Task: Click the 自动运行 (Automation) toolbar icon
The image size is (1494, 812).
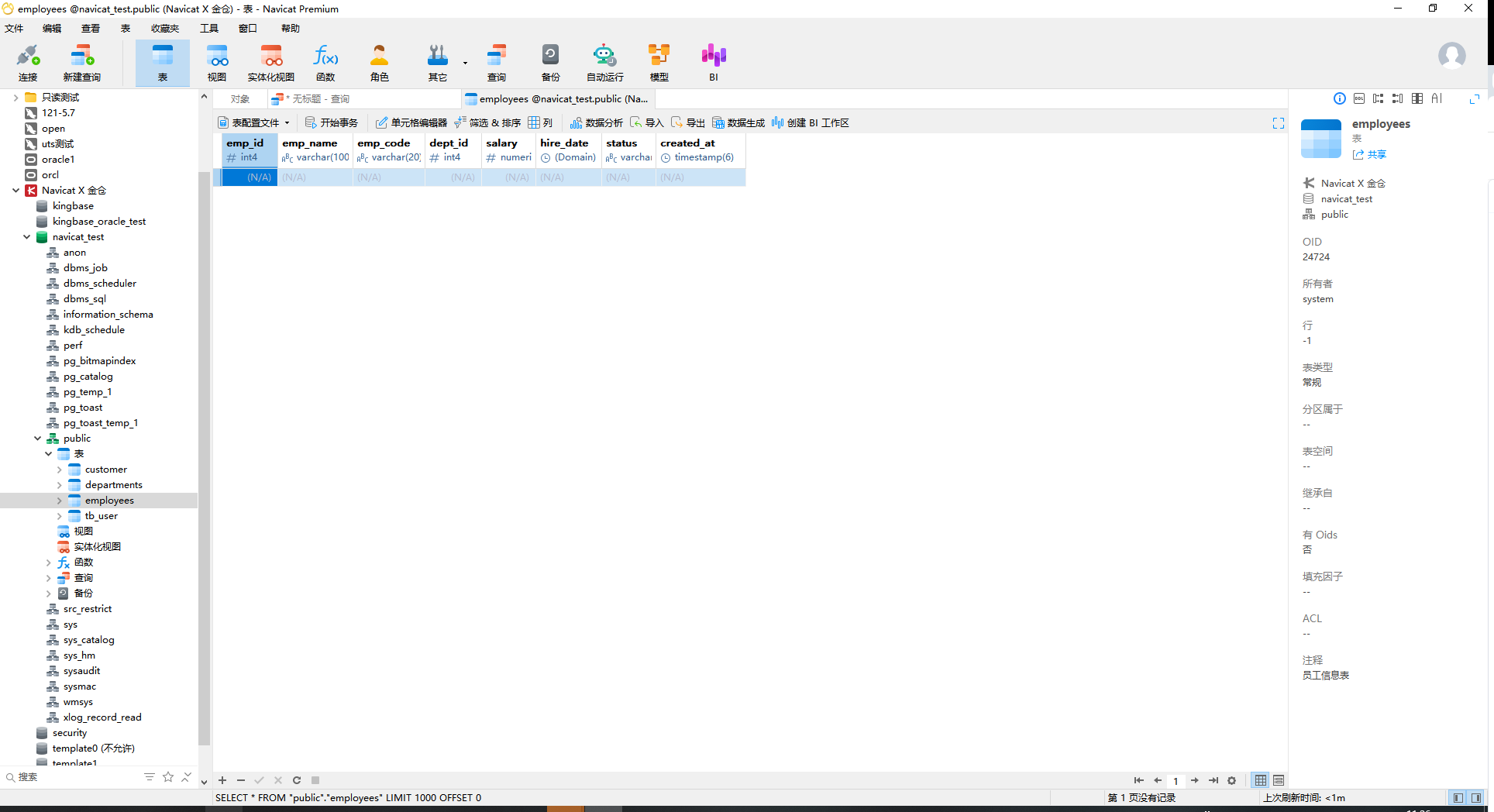Action: click(605, 63)
